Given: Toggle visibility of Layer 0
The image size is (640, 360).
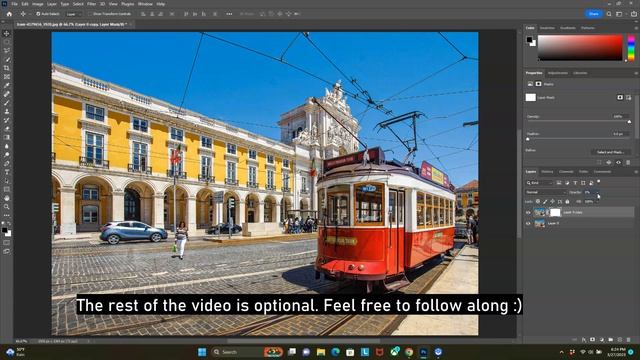Looking at the screenshot, I should click(x=528, y=224).
